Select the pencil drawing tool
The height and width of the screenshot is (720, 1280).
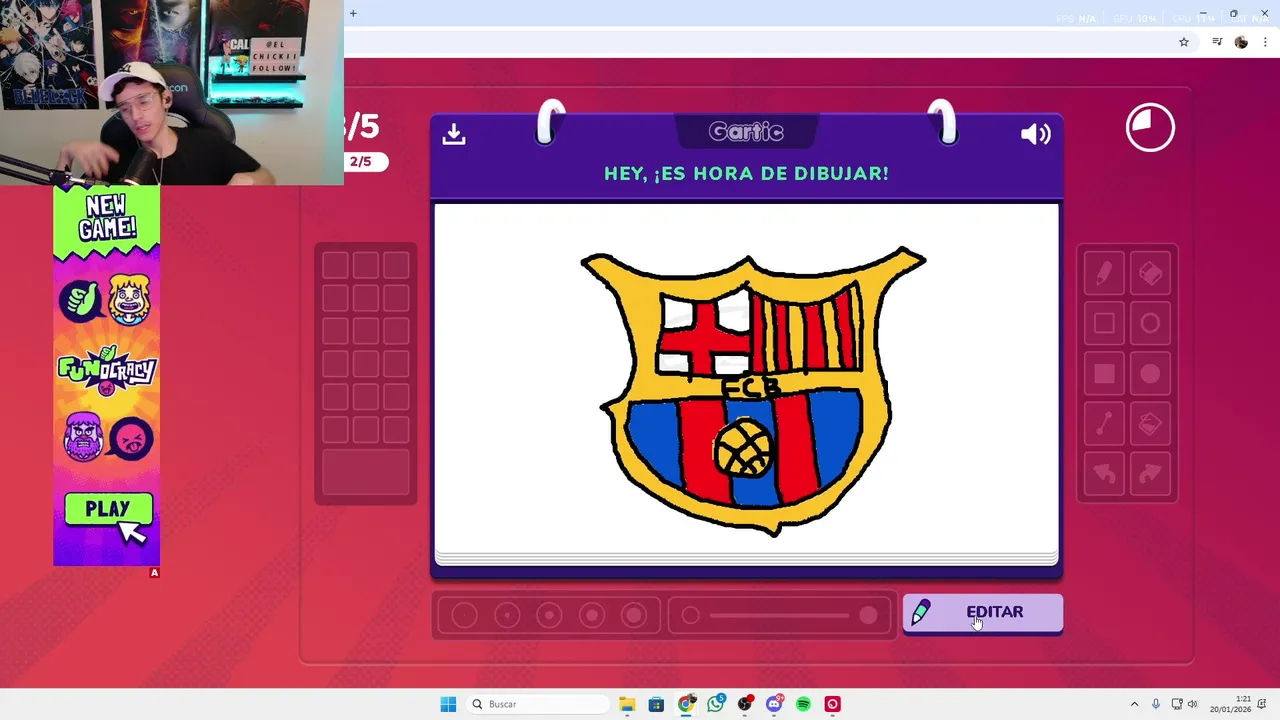tap(1104, 274)
